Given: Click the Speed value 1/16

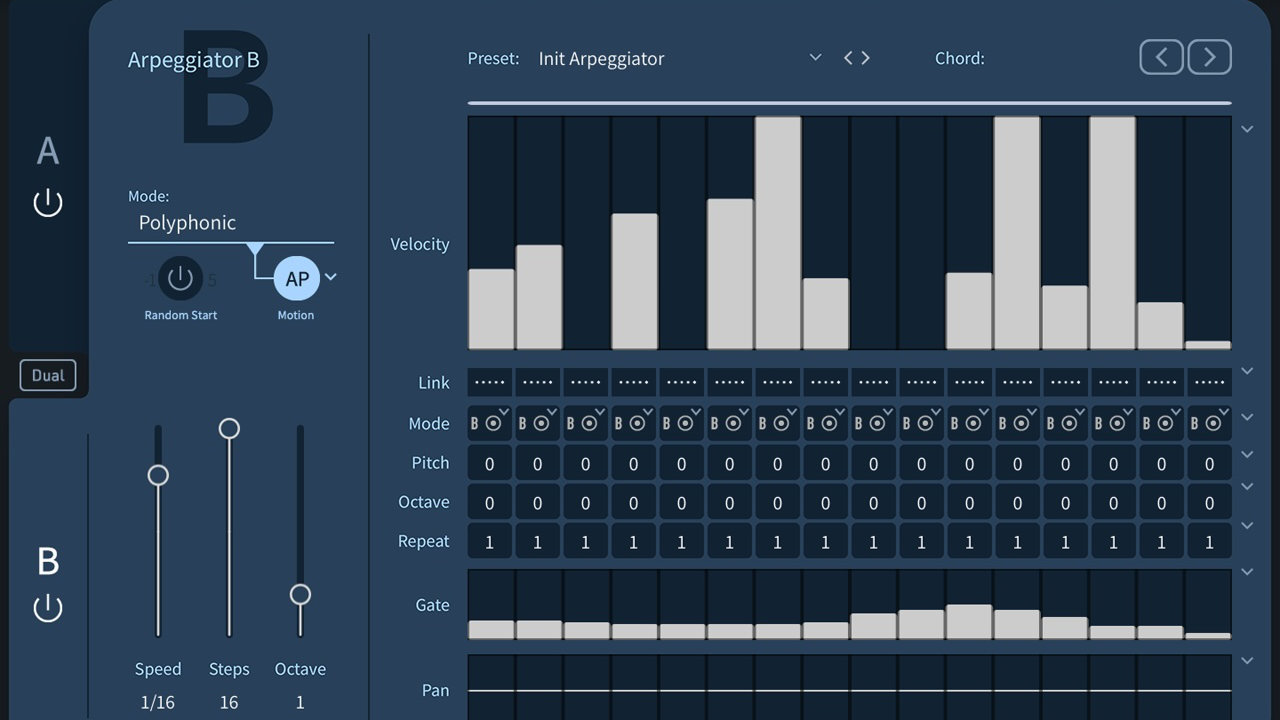Looking at the screenshot, I should 158,702.
